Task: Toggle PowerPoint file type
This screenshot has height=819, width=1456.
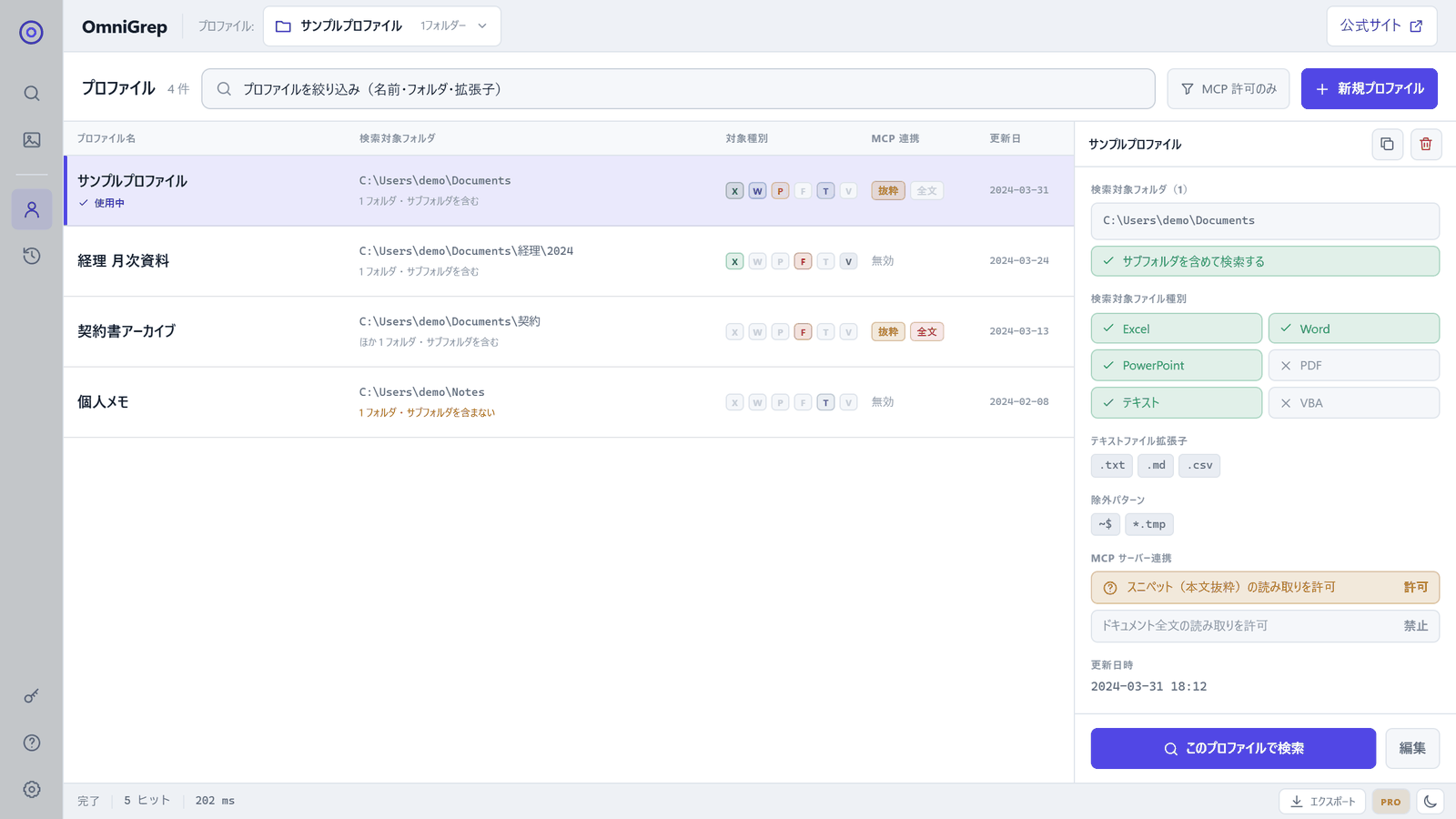Action: (1176, 365)
